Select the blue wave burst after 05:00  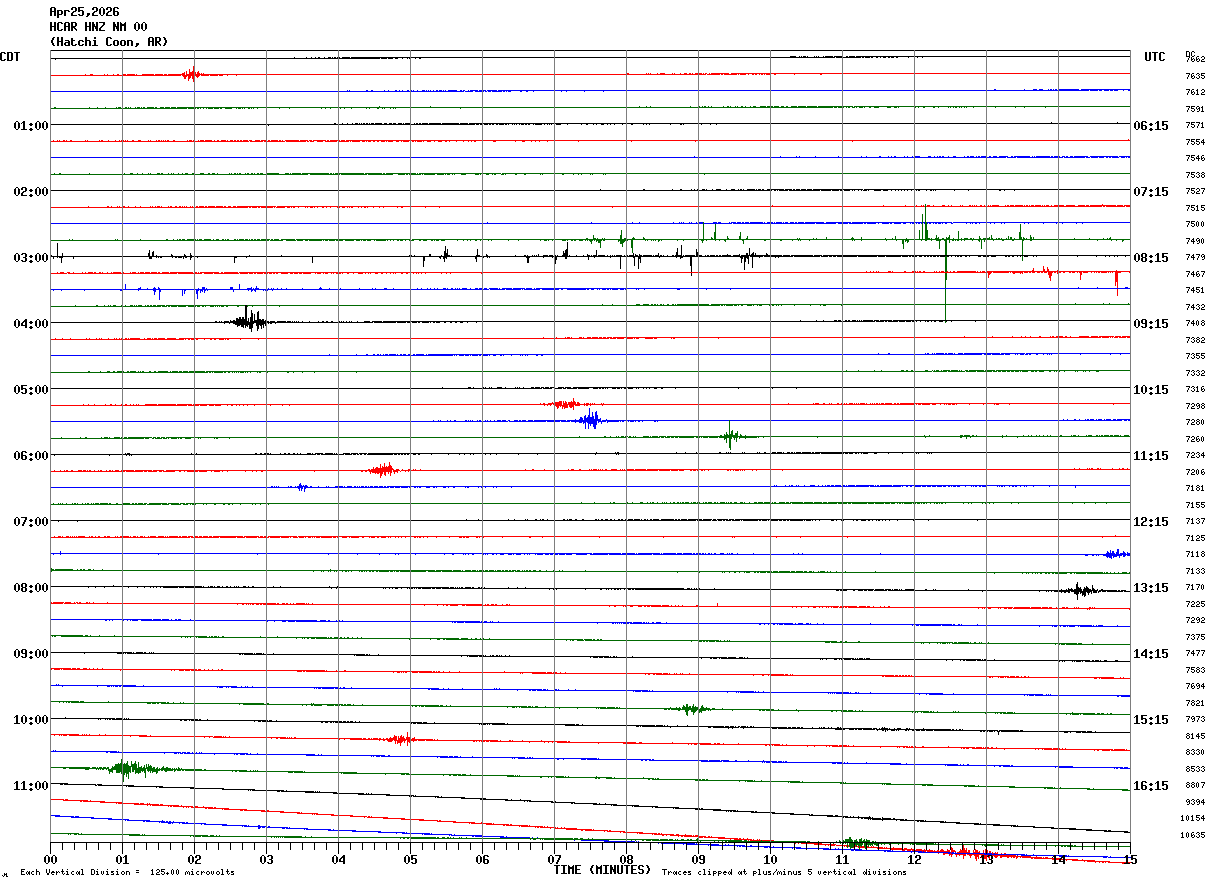(590, 420)
